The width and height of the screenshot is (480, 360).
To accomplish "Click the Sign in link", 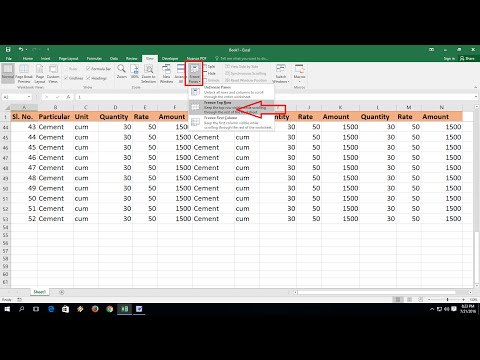I will tap(449, 58).
